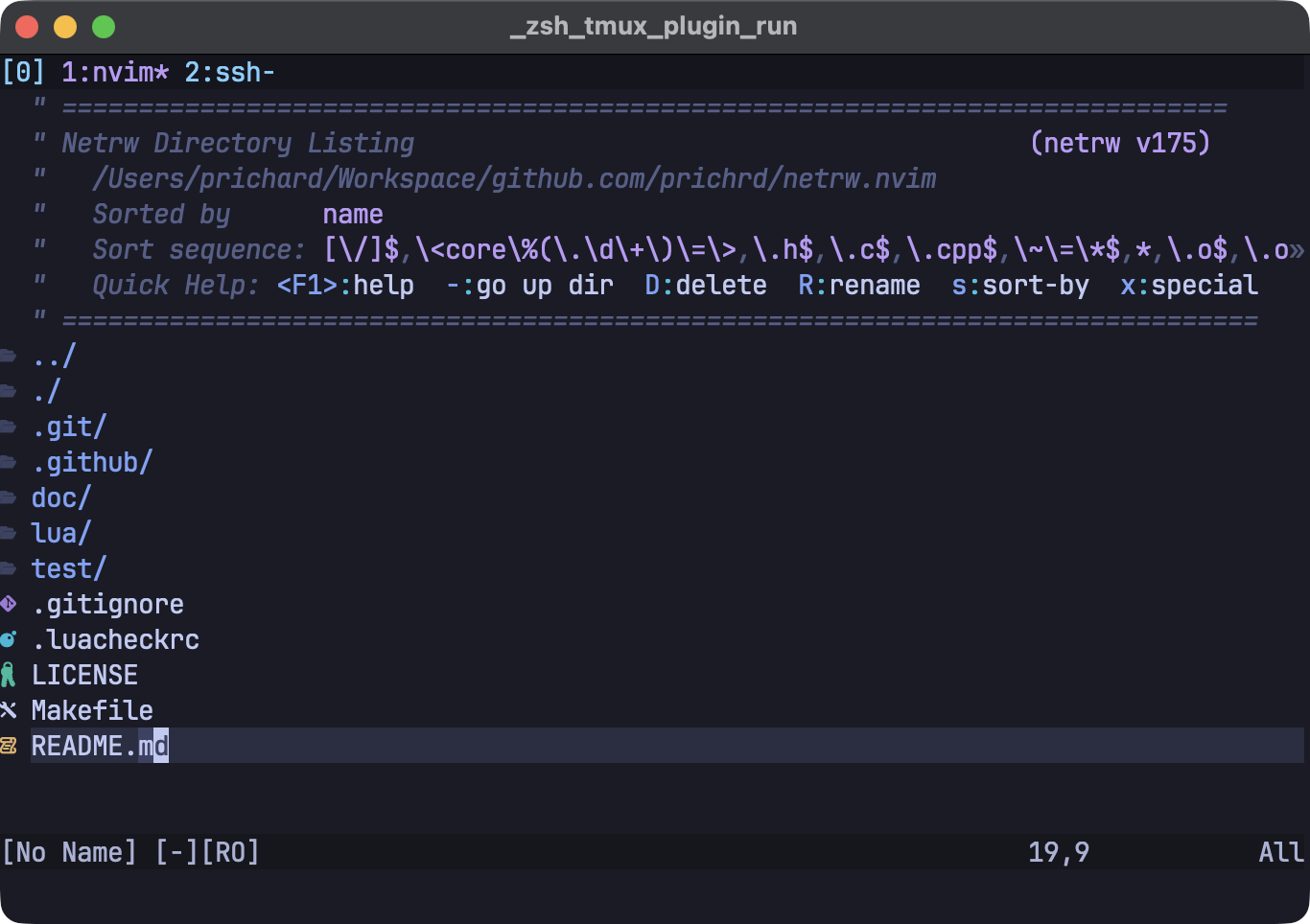The width and height of the screenshot is (1310, 924).
Task: Click the folder icon next to .github/
Action: point(10,462)
